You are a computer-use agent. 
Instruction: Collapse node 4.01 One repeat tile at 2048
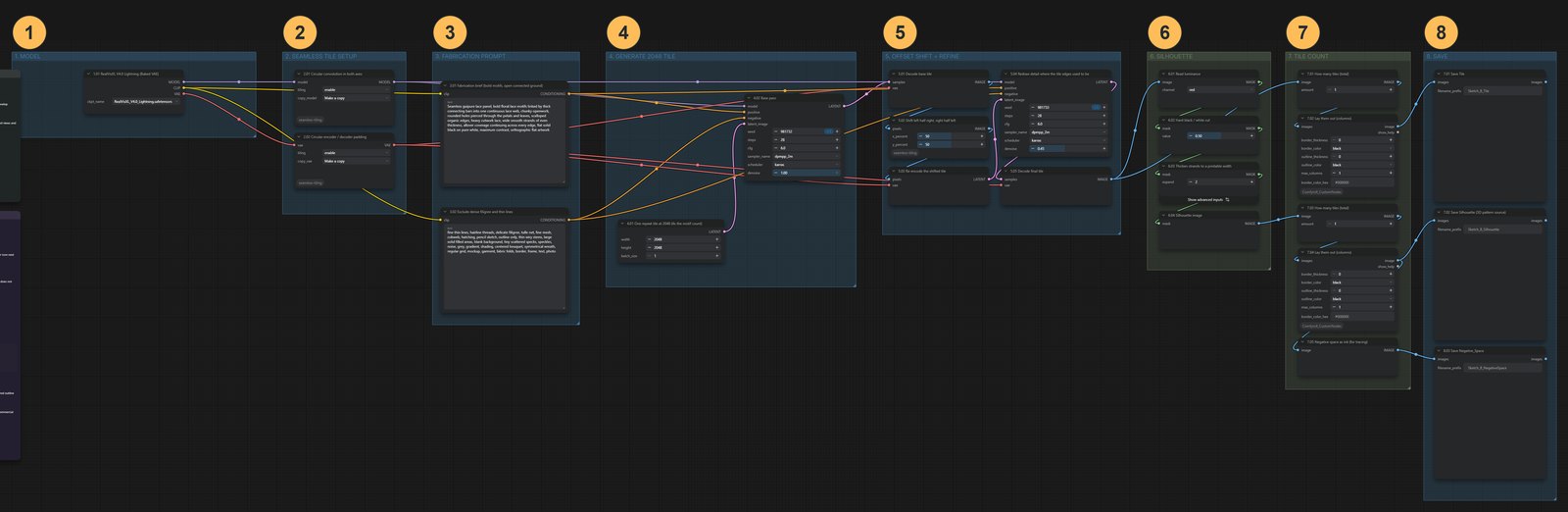[622, 224]
